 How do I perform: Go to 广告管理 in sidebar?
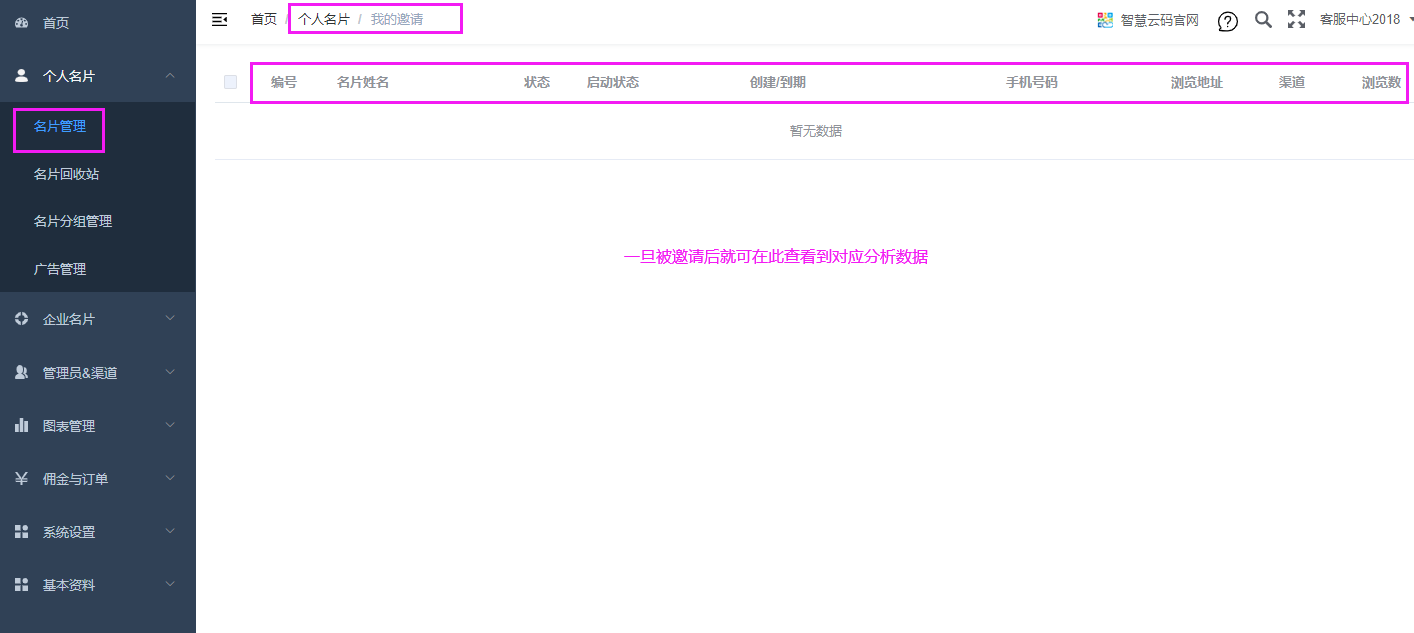point(60,269)
